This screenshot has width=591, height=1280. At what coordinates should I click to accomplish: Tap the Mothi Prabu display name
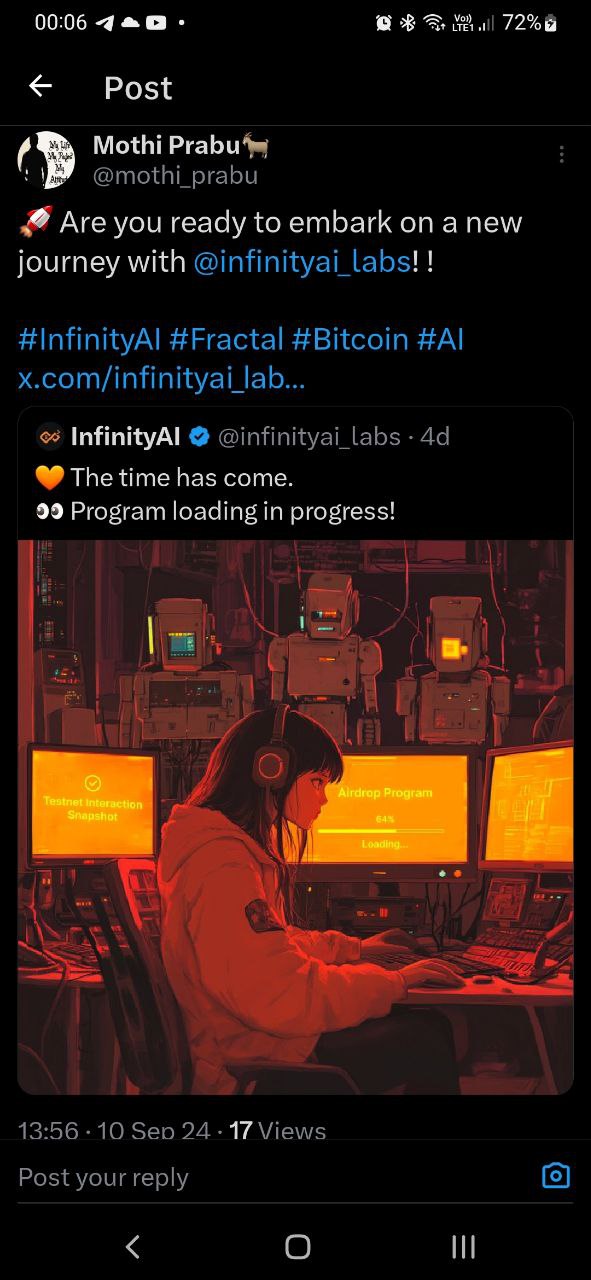pos(167,145)
